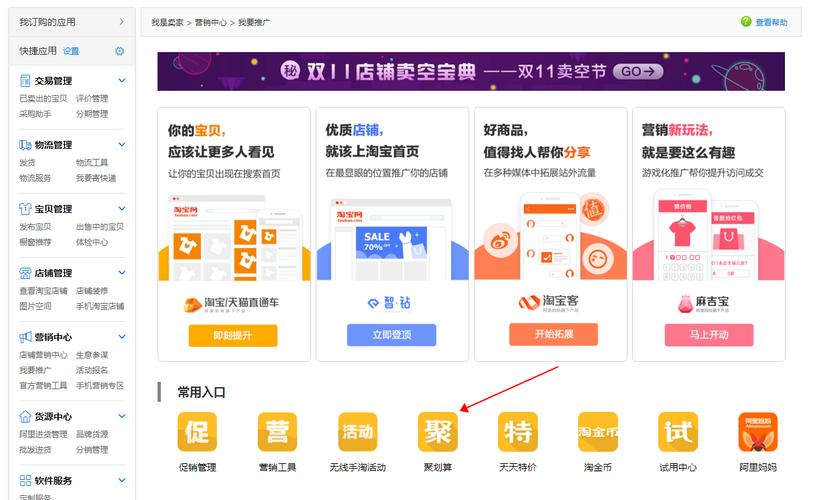Screen dimensions: 821x500
Task: Click the 宝贝管理 shirt icon
Action: [25, 209]
